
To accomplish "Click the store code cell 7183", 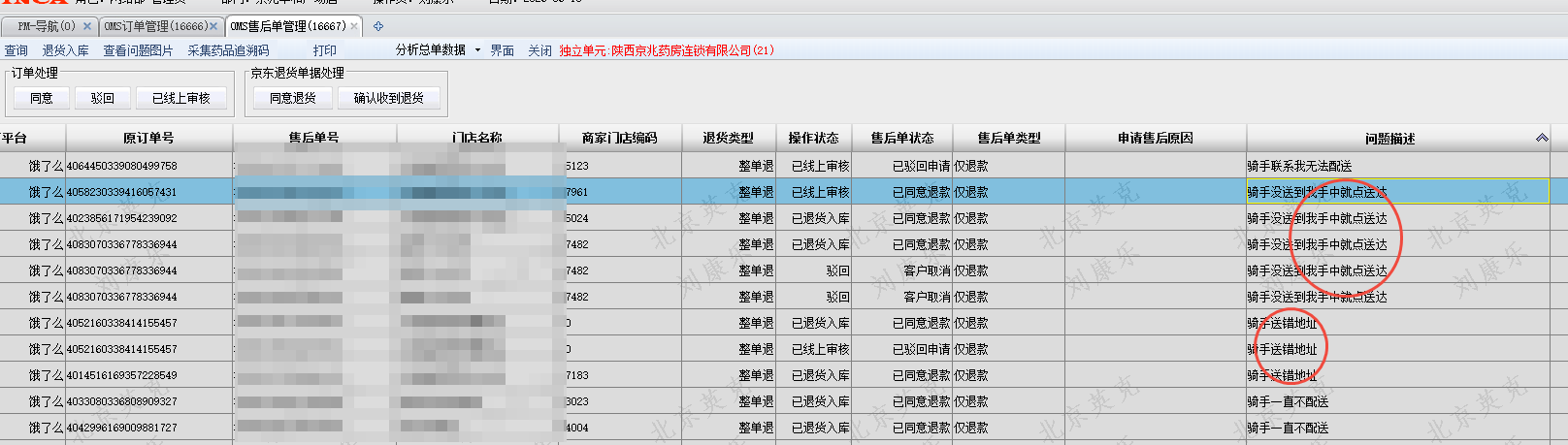I will point(577,375).
